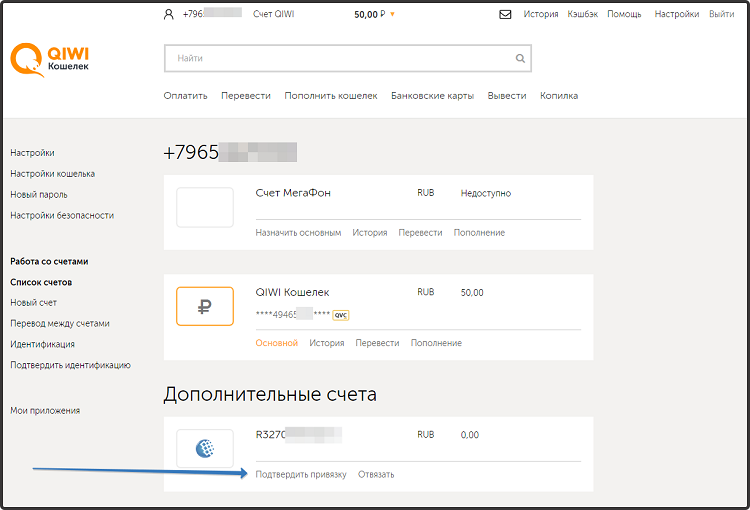Open История for QIWI Кошелек account
This screenshot has height=510, width=750.
point(327,343)
